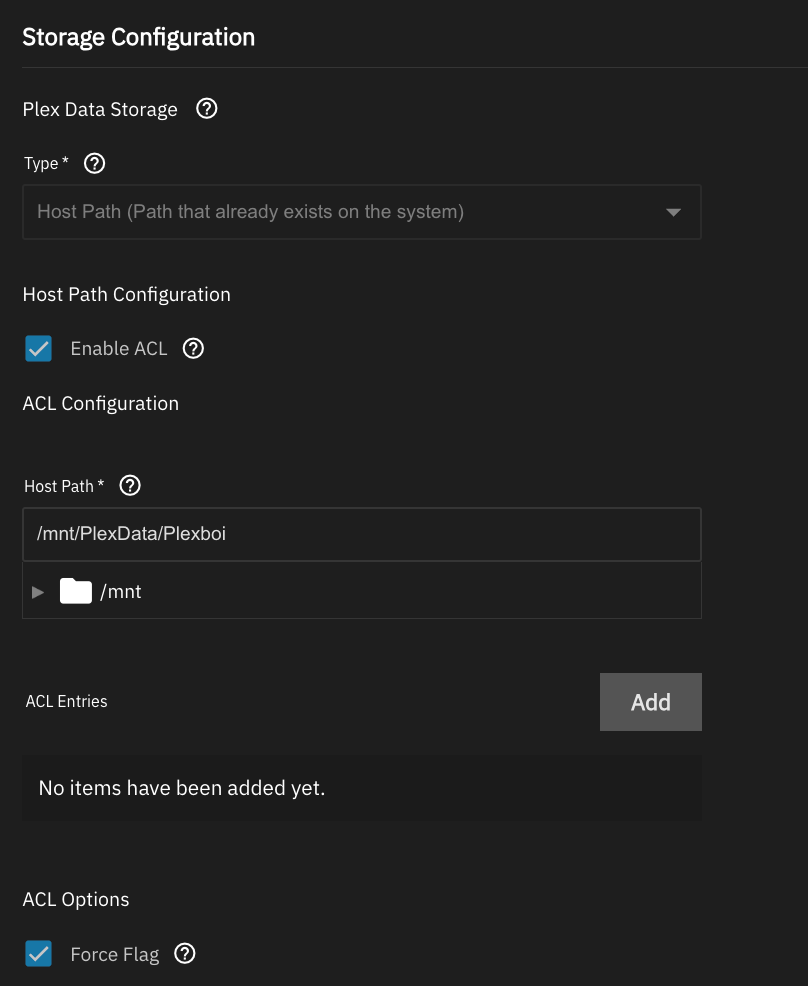Click the 'No items have been added yet' box
The height and width of the screenshot is (986, 808).
tap(362, 788)
